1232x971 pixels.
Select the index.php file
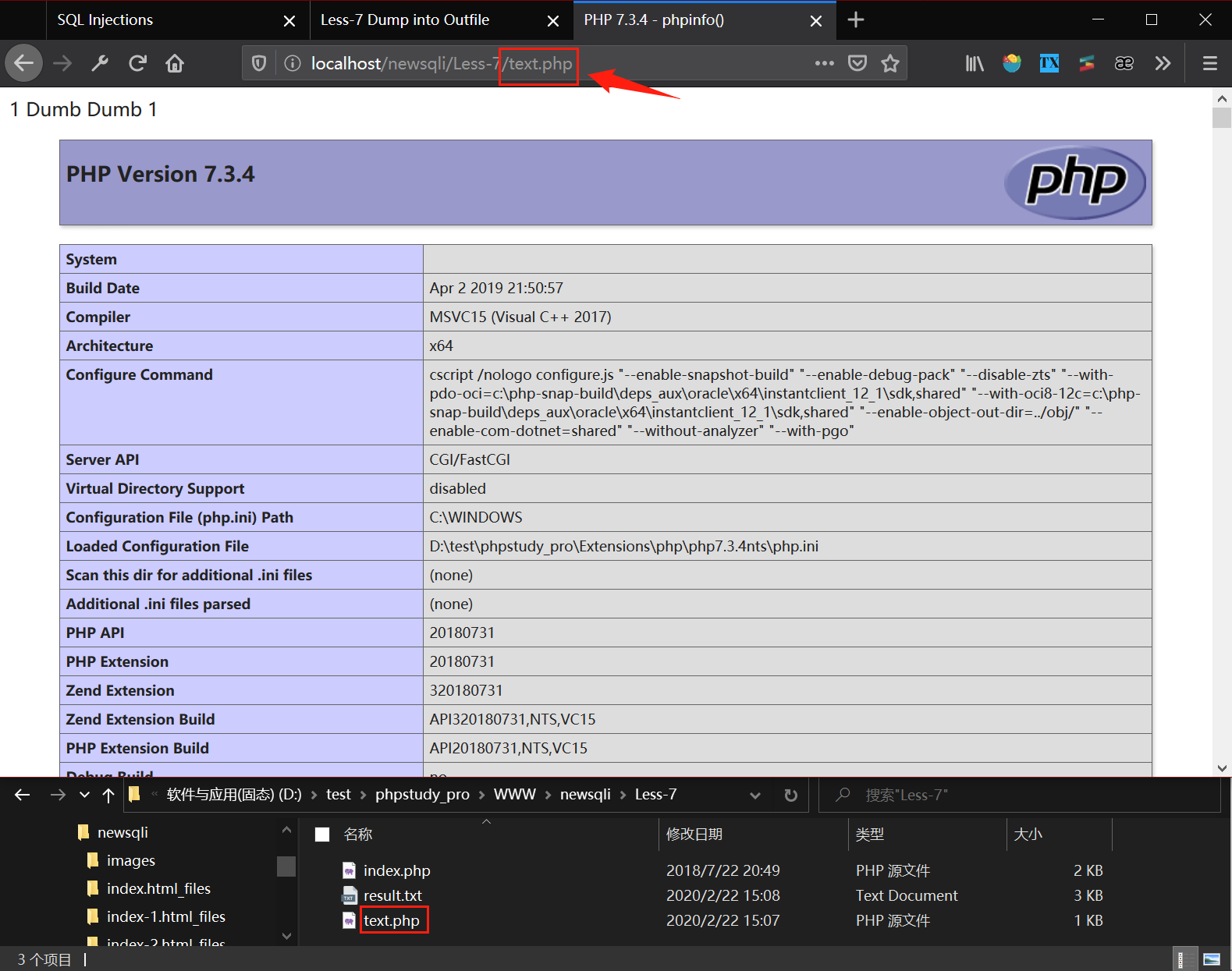[x=396, y=870]
